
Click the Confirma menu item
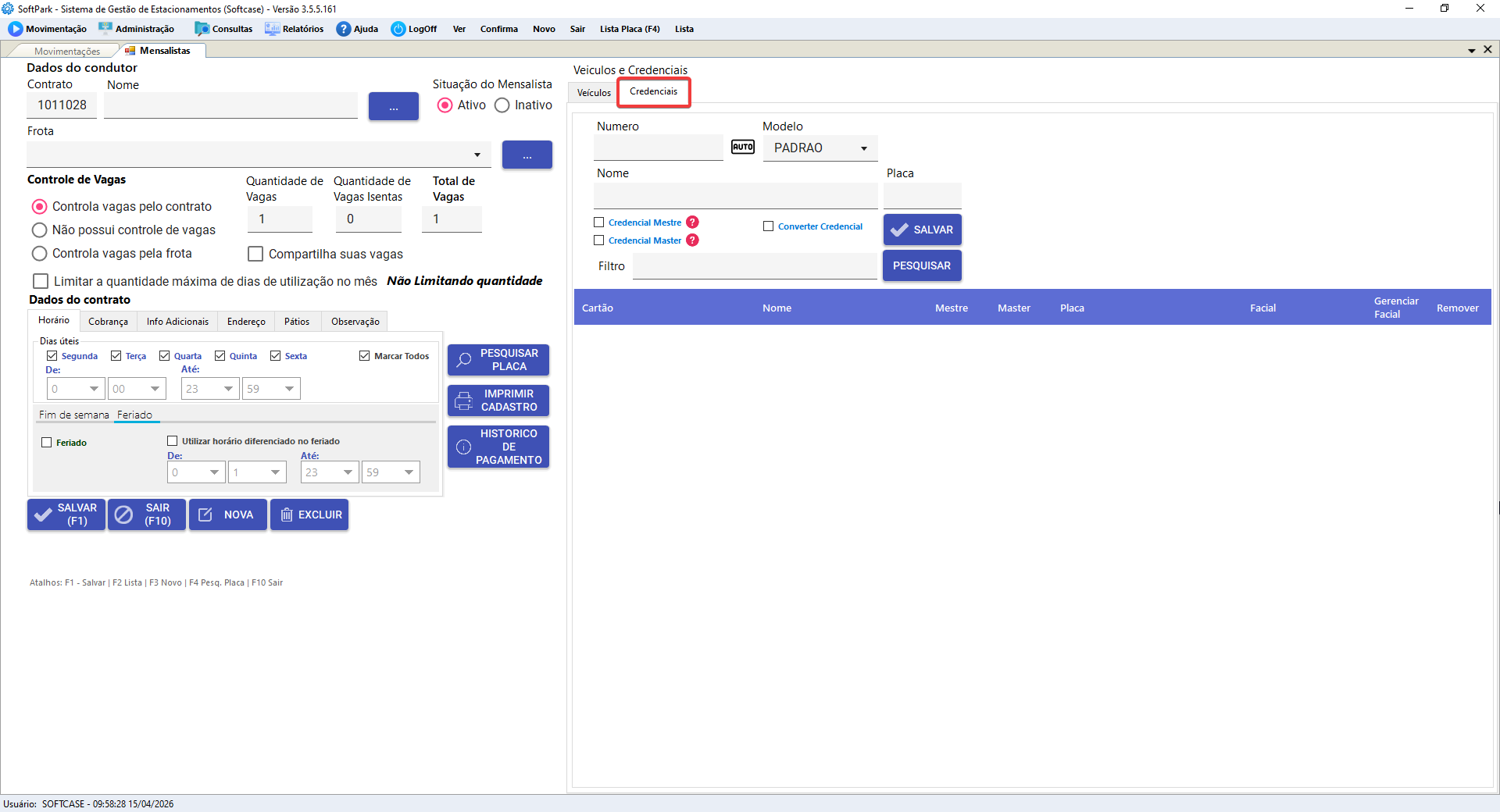pos(499,29)
